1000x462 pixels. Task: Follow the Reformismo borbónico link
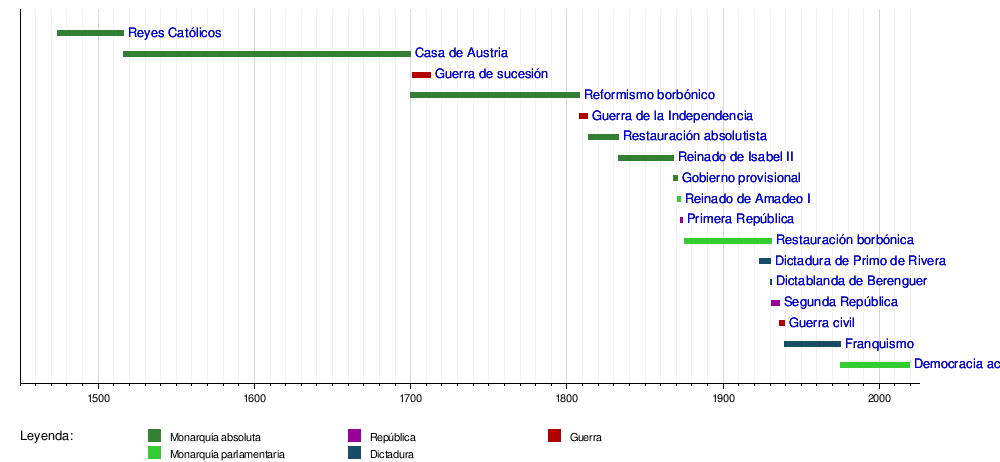pos(649,95)
